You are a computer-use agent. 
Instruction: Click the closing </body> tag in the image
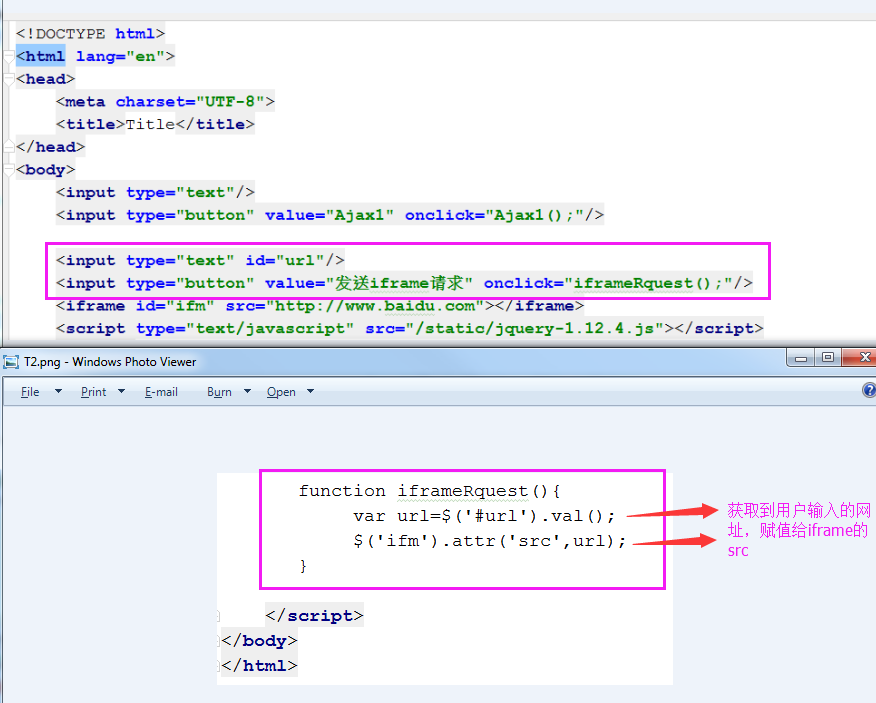(259, 640)
